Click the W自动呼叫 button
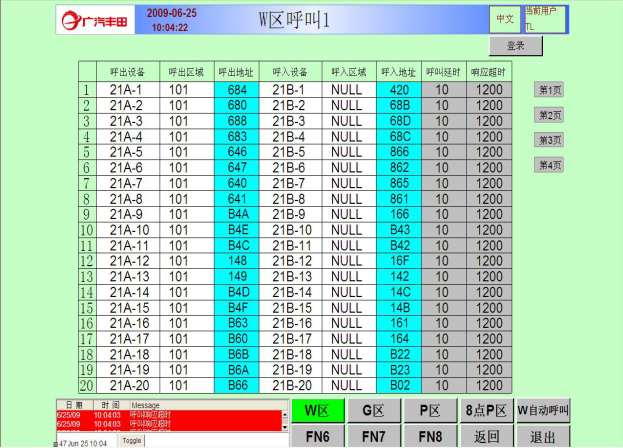 (543, 410)
